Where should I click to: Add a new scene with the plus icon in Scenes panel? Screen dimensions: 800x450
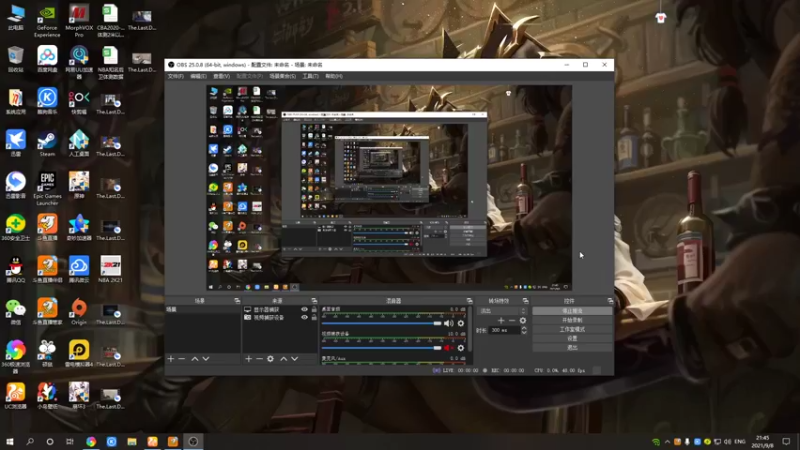coord(171,359)
